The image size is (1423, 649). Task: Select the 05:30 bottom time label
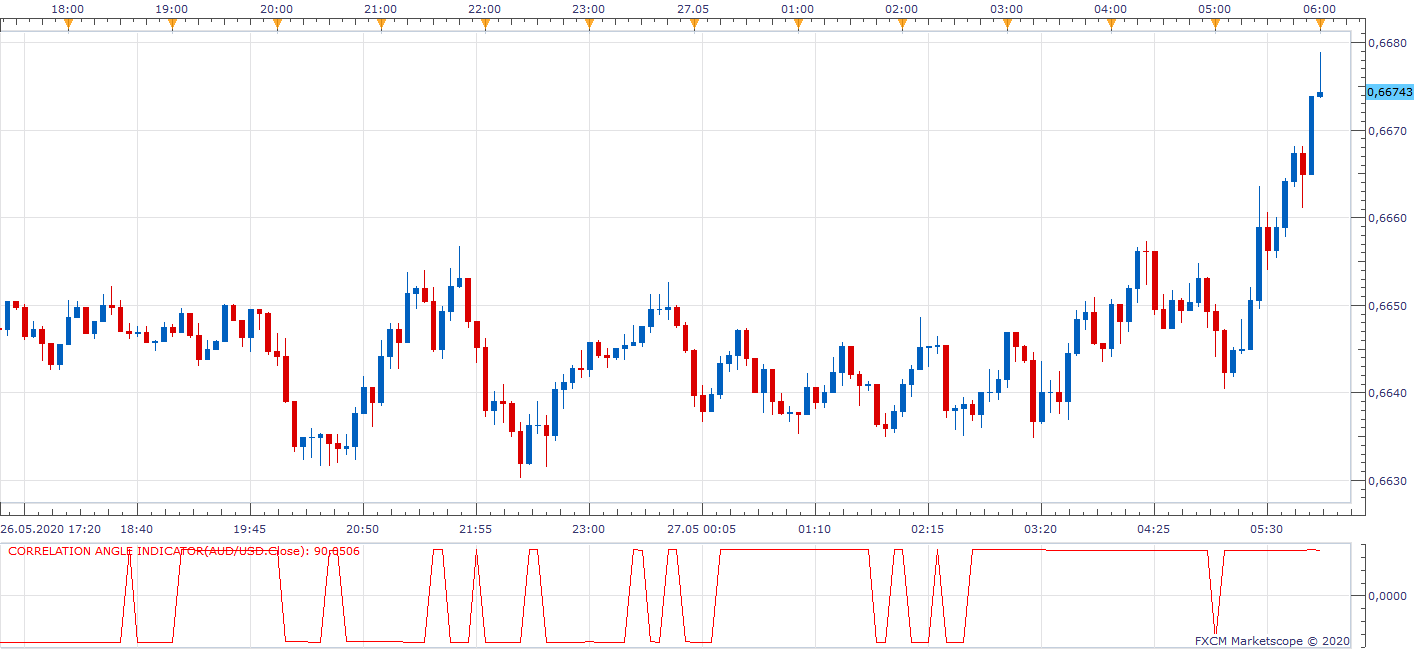click(x=1267, y=528)
